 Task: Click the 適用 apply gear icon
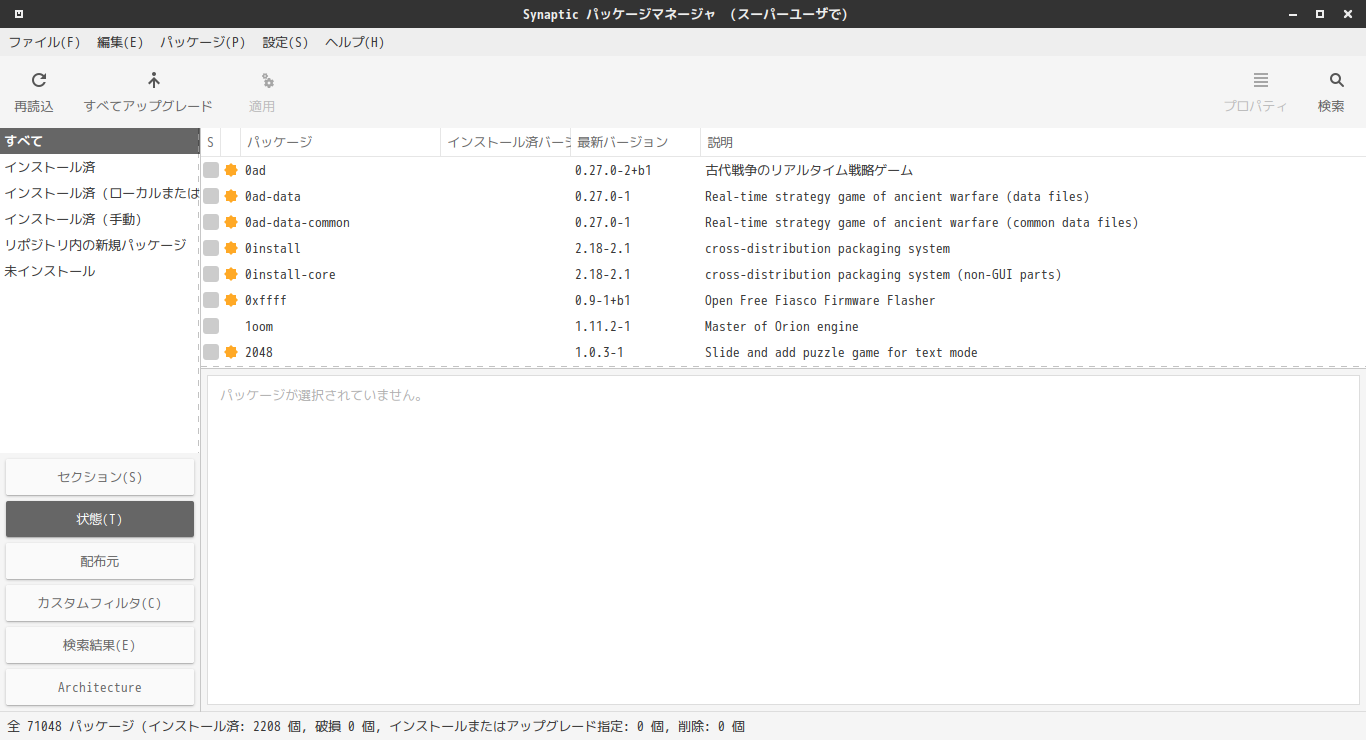(267, 81)
